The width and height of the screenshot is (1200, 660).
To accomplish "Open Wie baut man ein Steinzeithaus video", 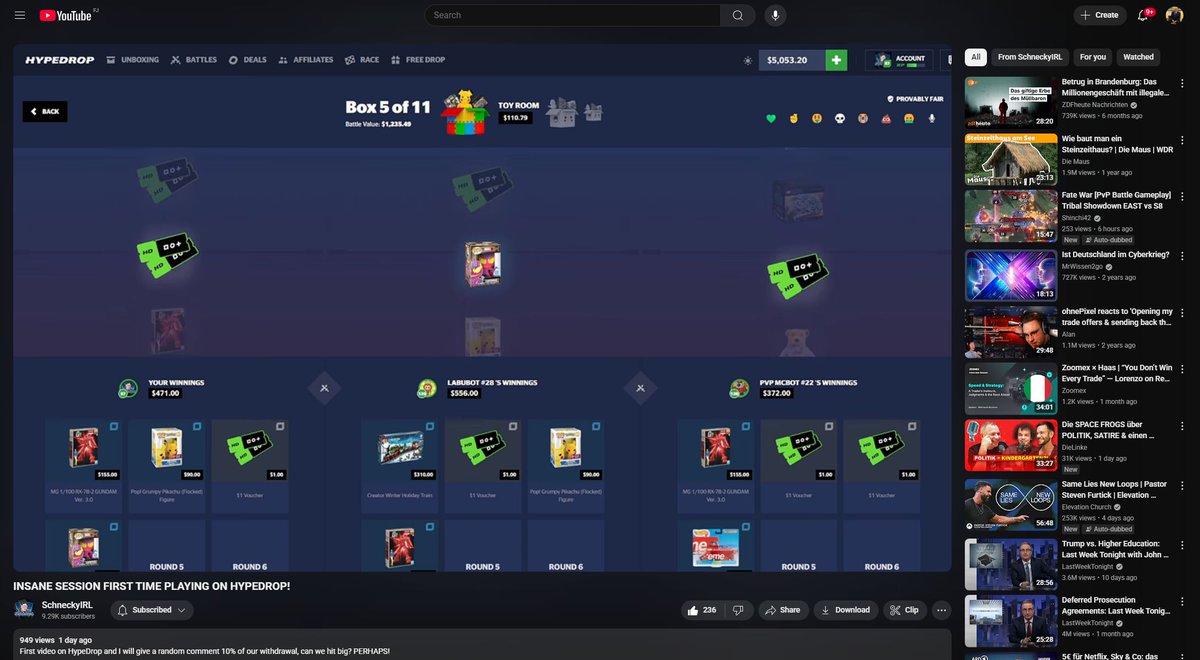I will 1011,159.
